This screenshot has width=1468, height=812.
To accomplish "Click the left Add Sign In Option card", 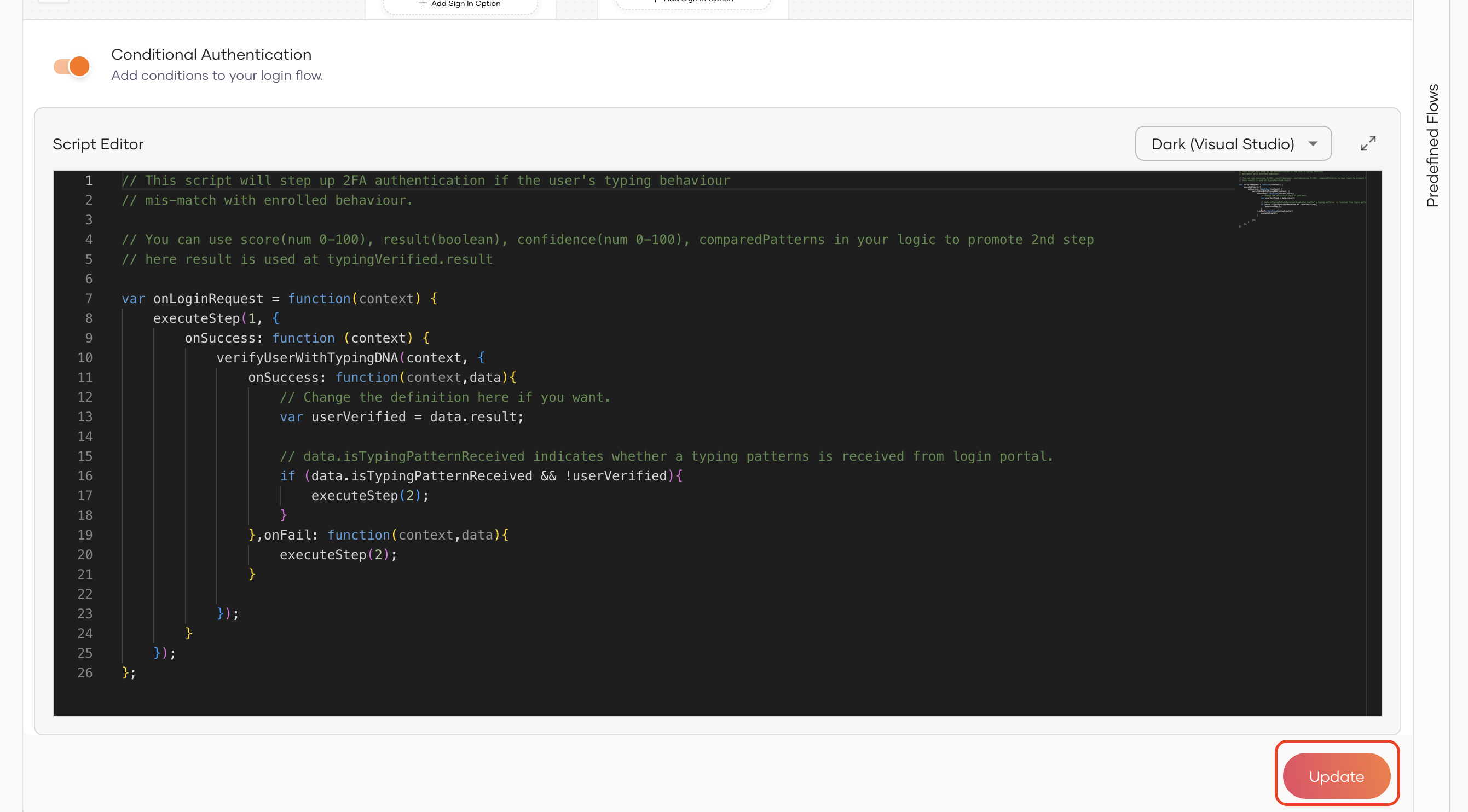I will click(460, 4).
